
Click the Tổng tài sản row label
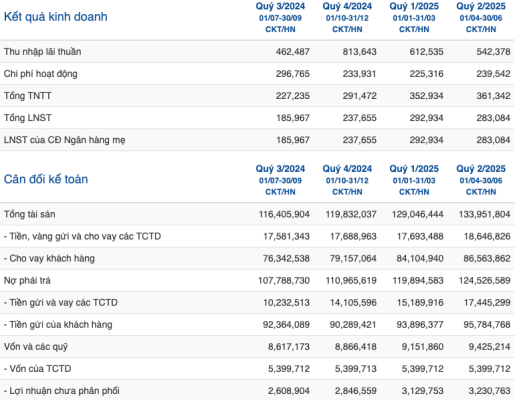click(30, 214)
